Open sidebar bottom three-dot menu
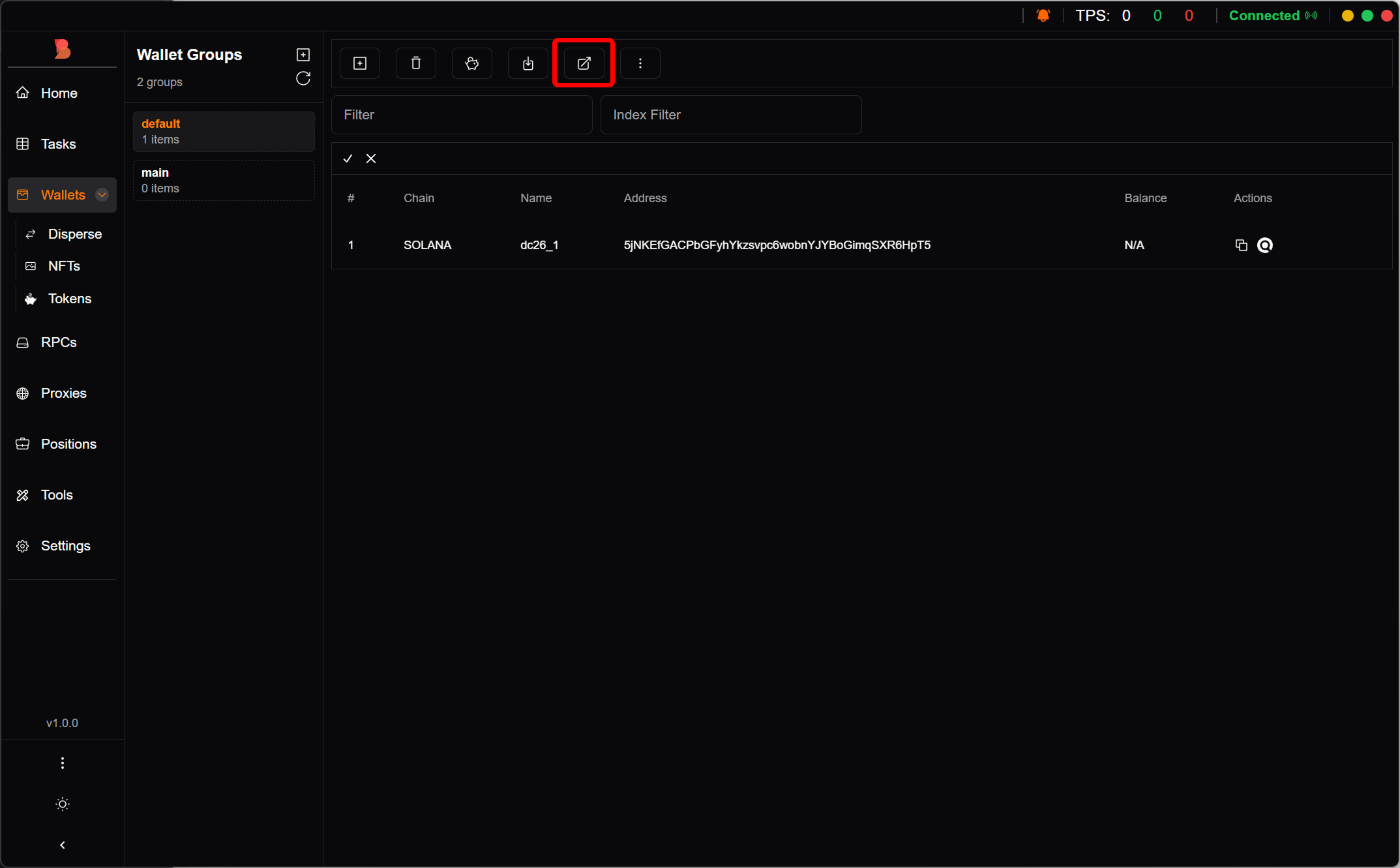 pyautogui.click(x=63, y=763)
